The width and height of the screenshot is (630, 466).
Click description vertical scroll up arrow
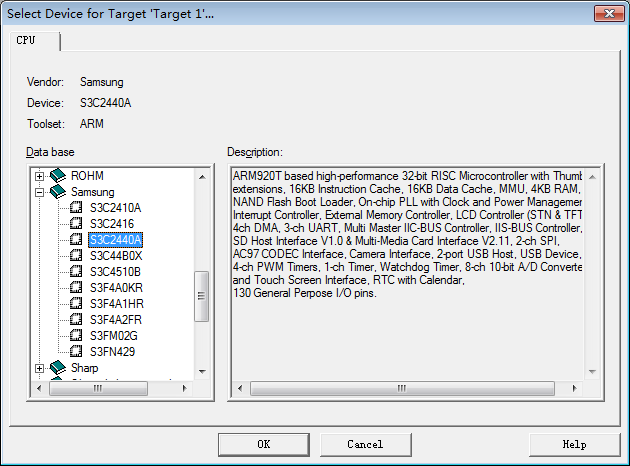click(592, 177)
